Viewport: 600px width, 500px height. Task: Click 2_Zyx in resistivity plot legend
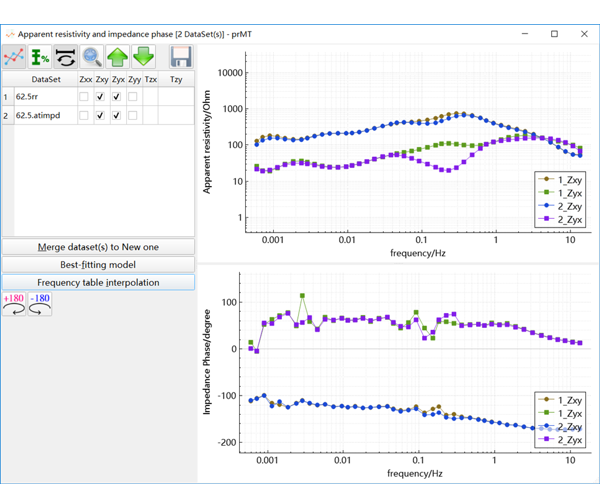[560, 220]
